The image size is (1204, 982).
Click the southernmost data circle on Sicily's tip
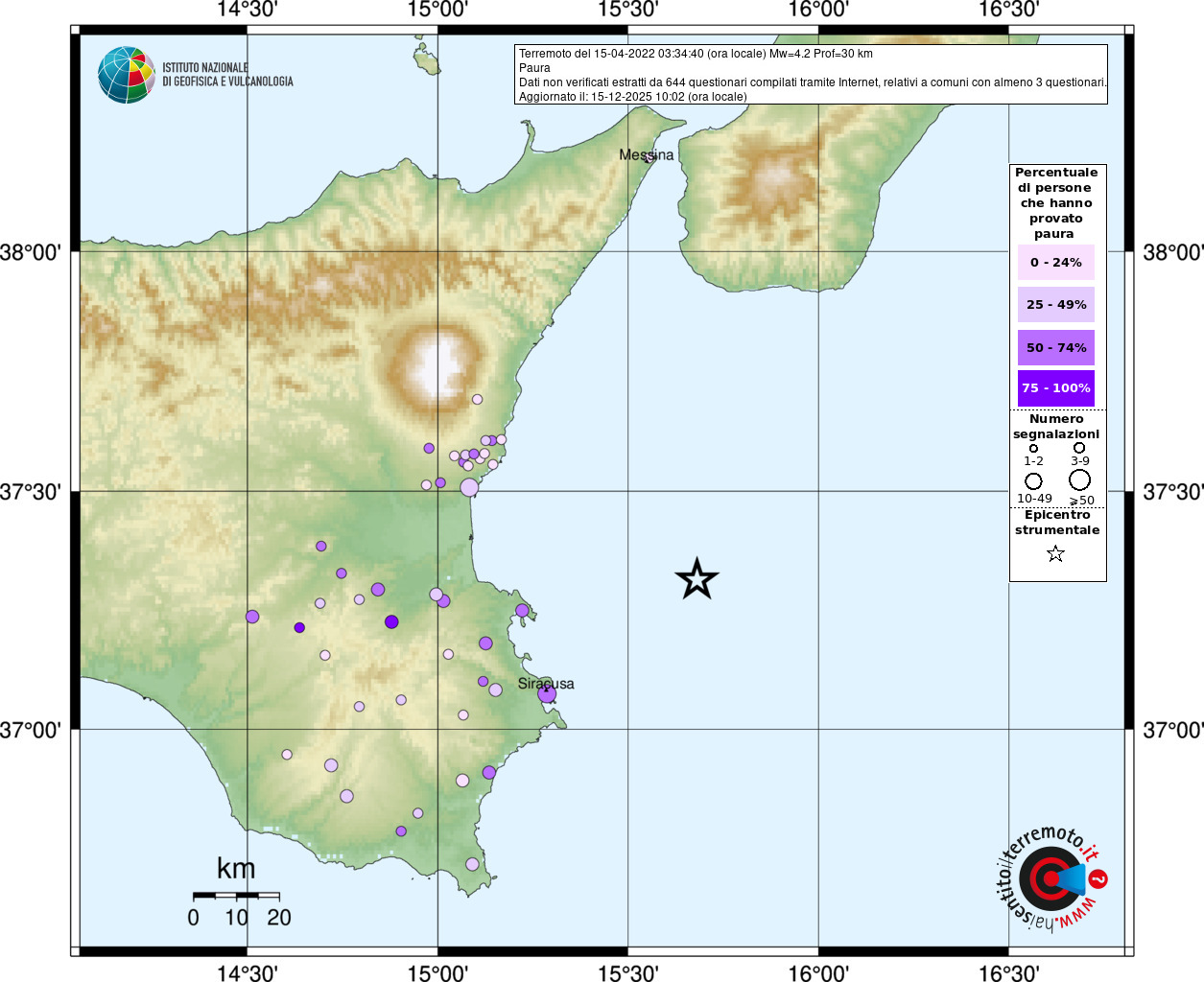[472, 864]
